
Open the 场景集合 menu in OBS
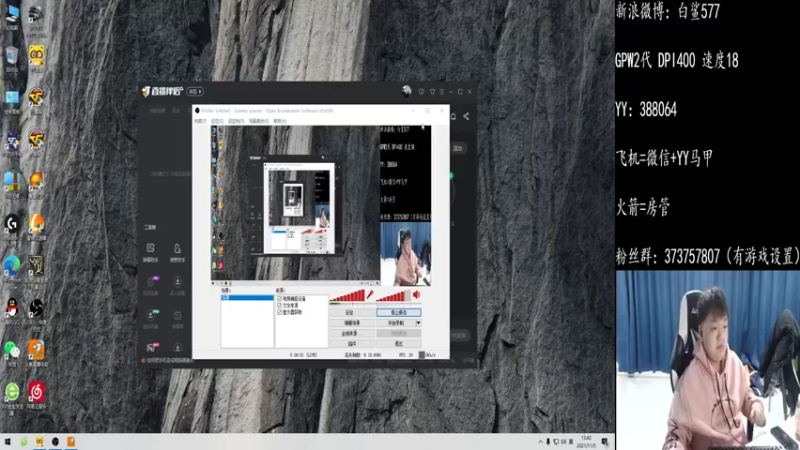pyautogui.click(x=258, y=121)
